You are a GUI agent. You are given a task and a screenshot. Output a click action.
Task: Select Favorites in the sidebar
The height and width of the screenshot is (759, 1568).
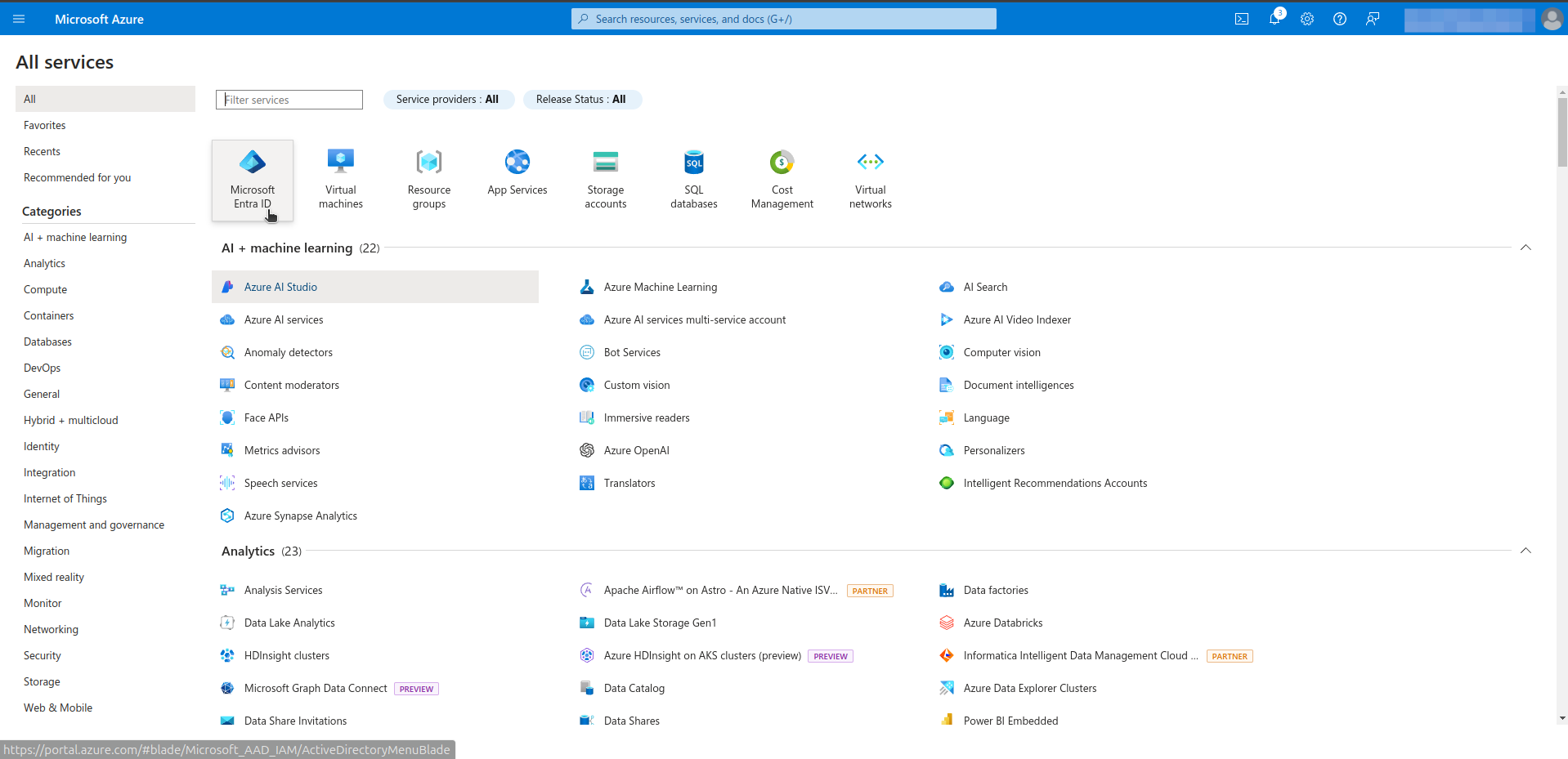coord(45,125)
